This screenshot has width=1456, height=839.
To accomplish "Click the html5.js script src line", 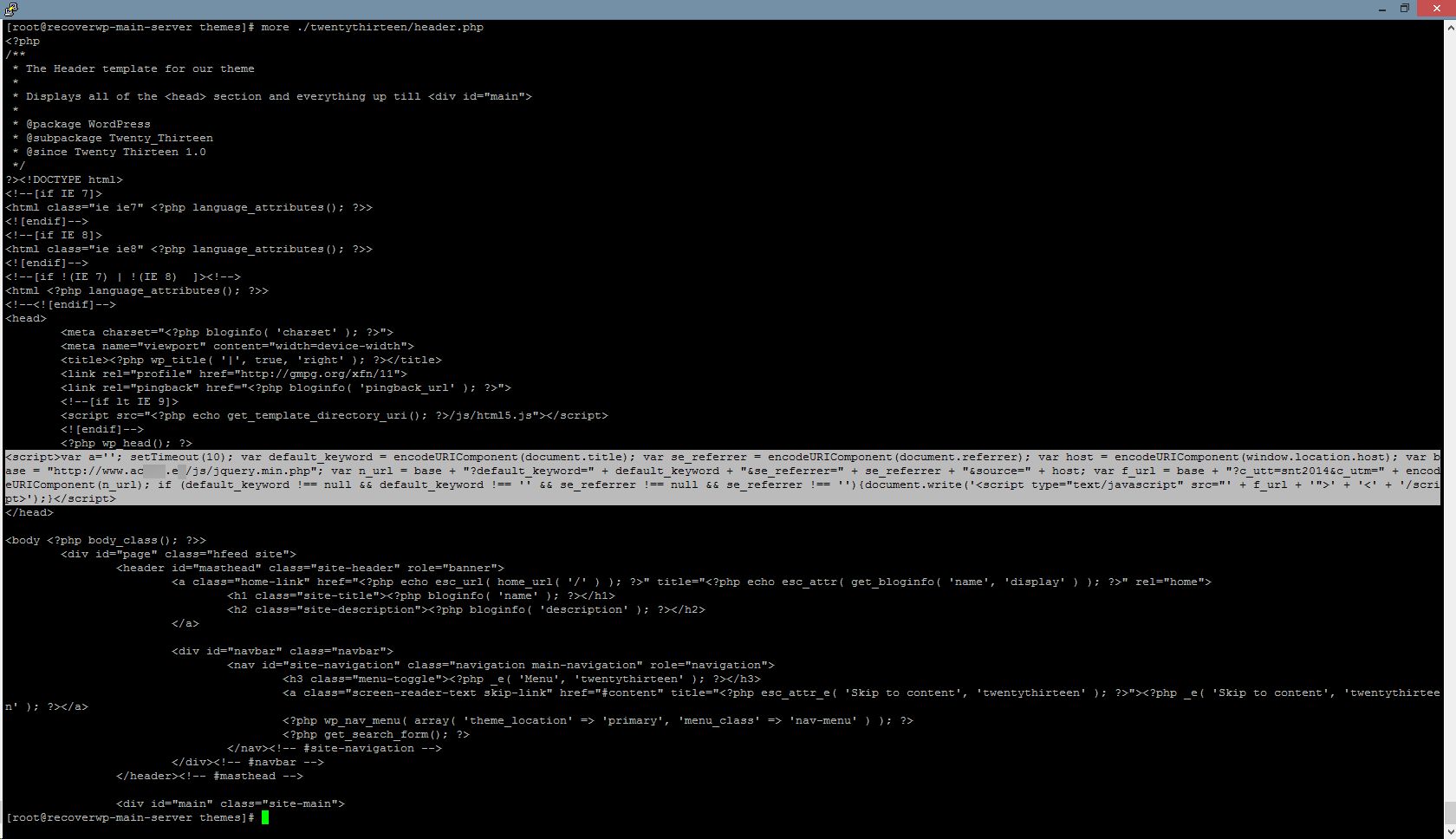I will [335, 415].
